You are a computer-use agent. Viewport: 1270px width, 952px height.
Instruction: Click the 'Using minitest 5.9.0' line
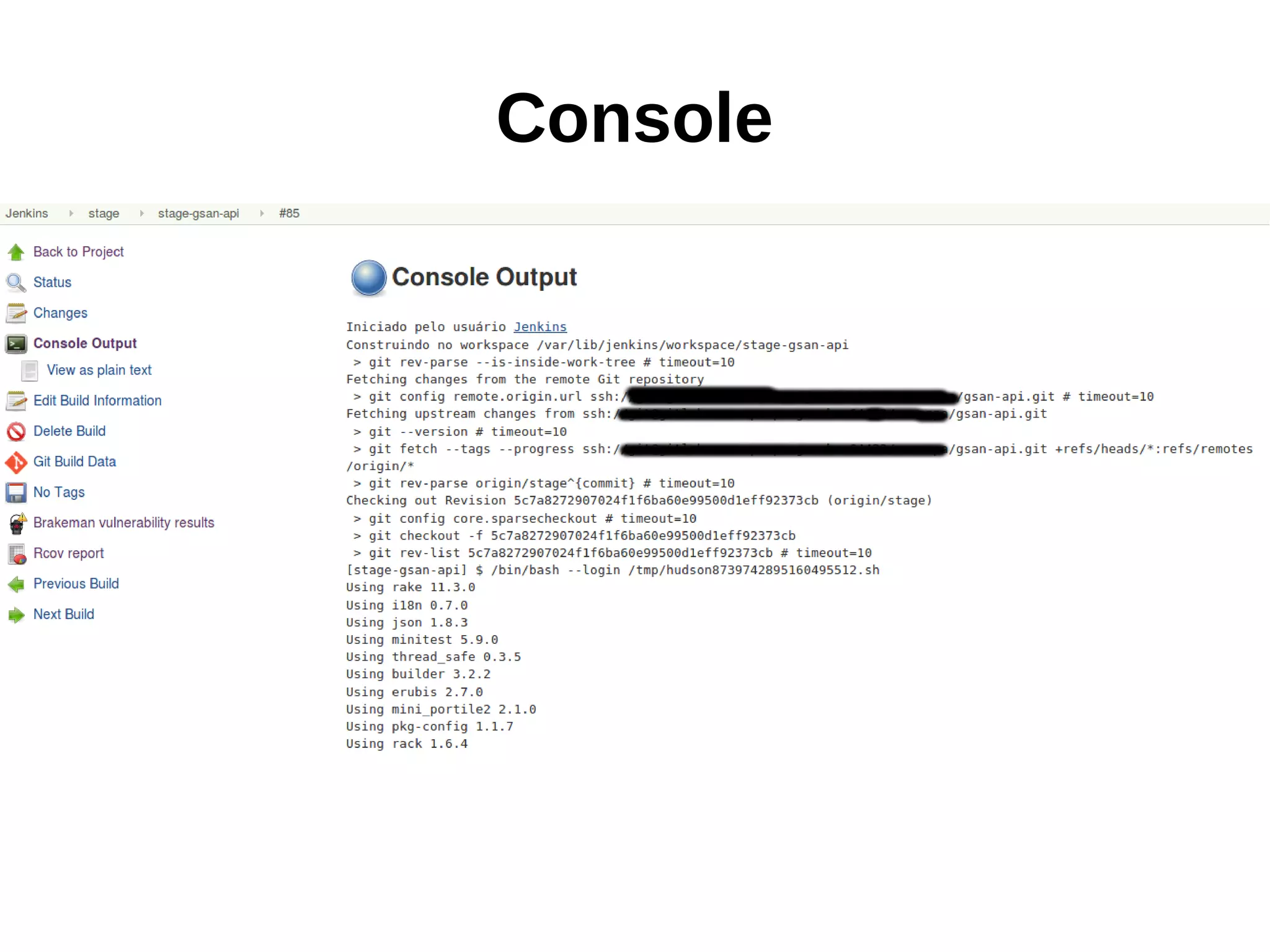422,639
